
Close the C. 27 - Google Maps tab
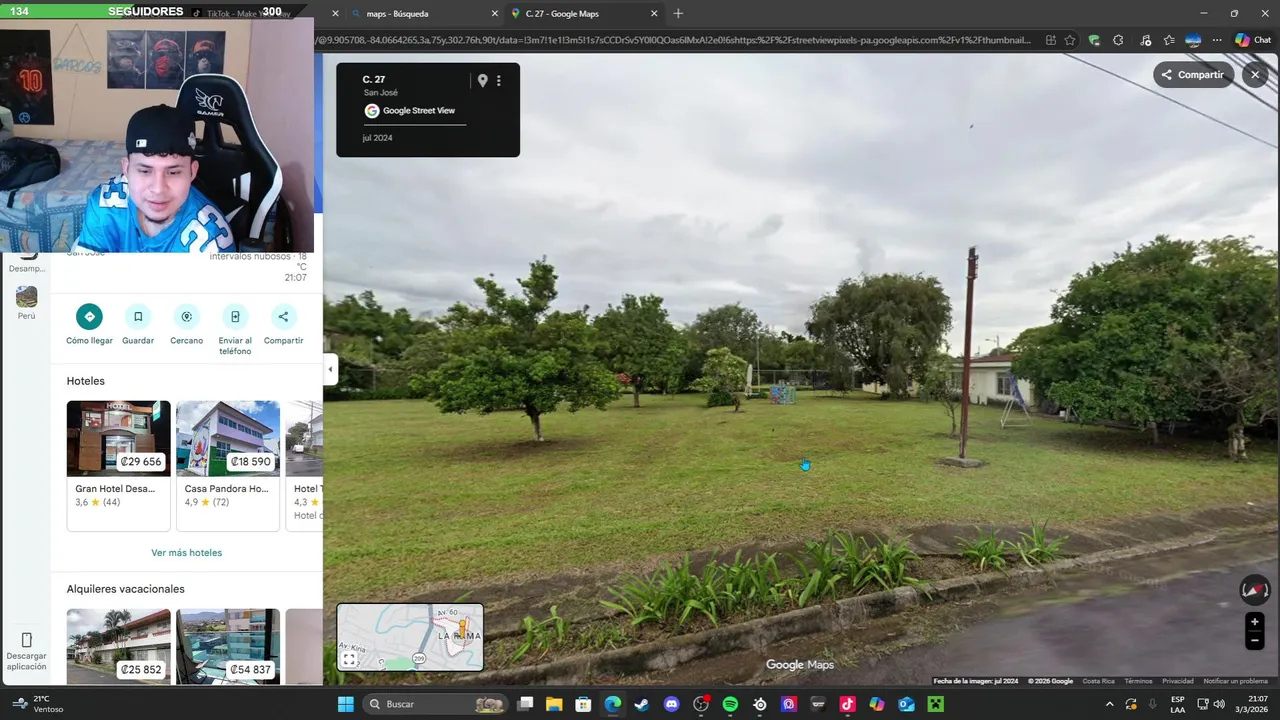click(654, 14)
